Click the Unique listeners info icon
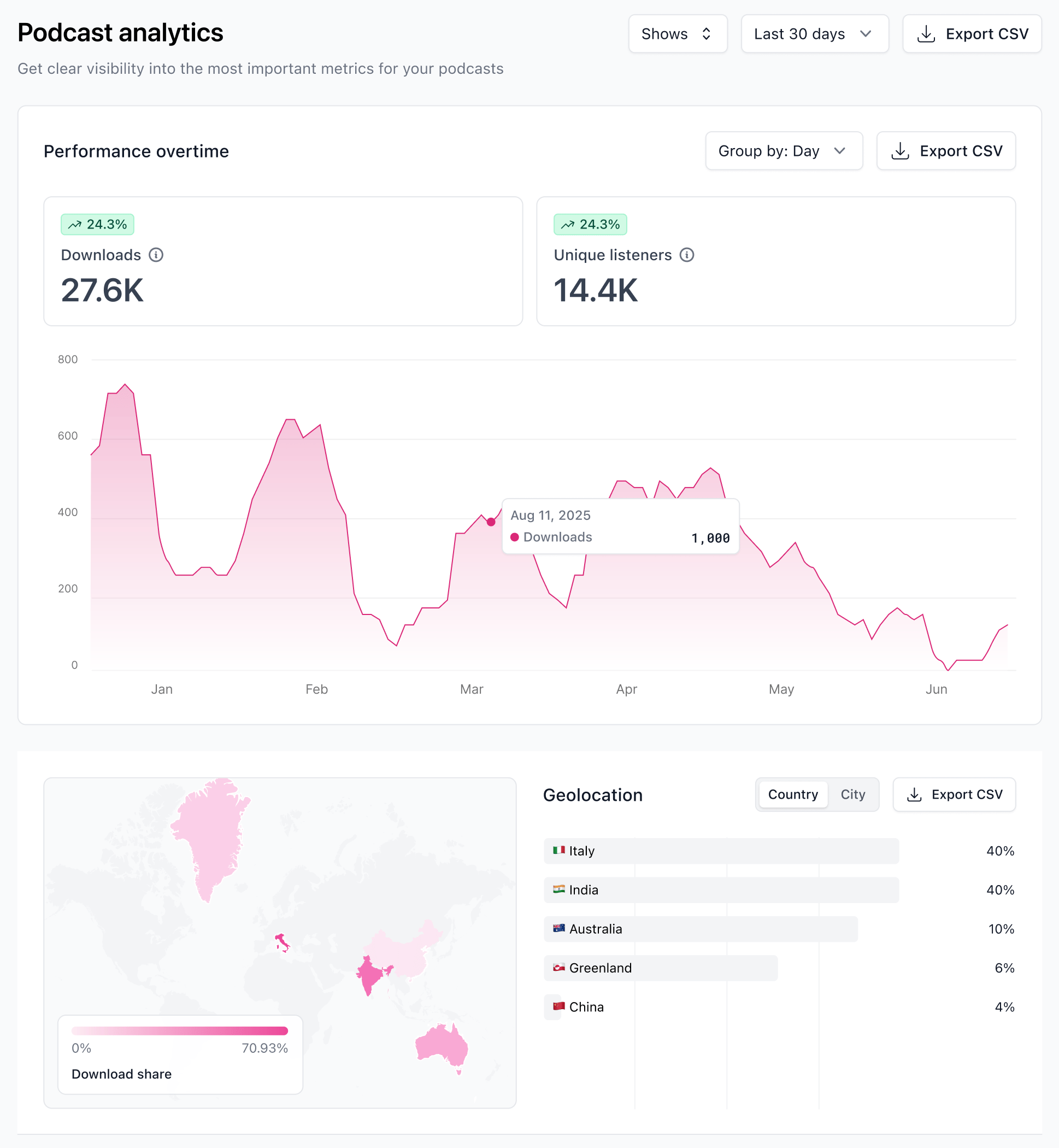Screen dimensions: 1059x1148 click(686, 255)
